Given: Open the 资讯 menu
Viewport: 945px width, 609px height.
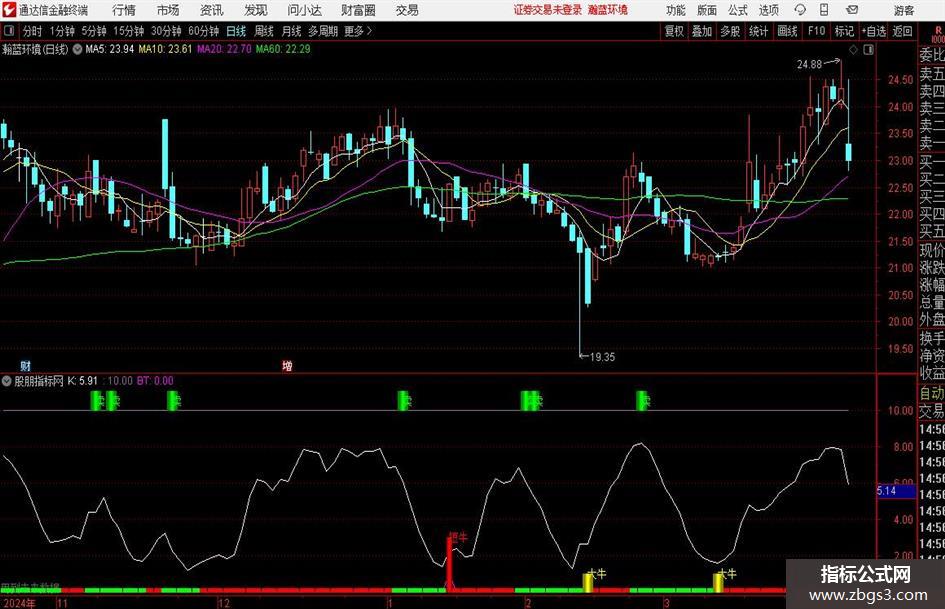Looking at the screenshot, I should [212, 10].
